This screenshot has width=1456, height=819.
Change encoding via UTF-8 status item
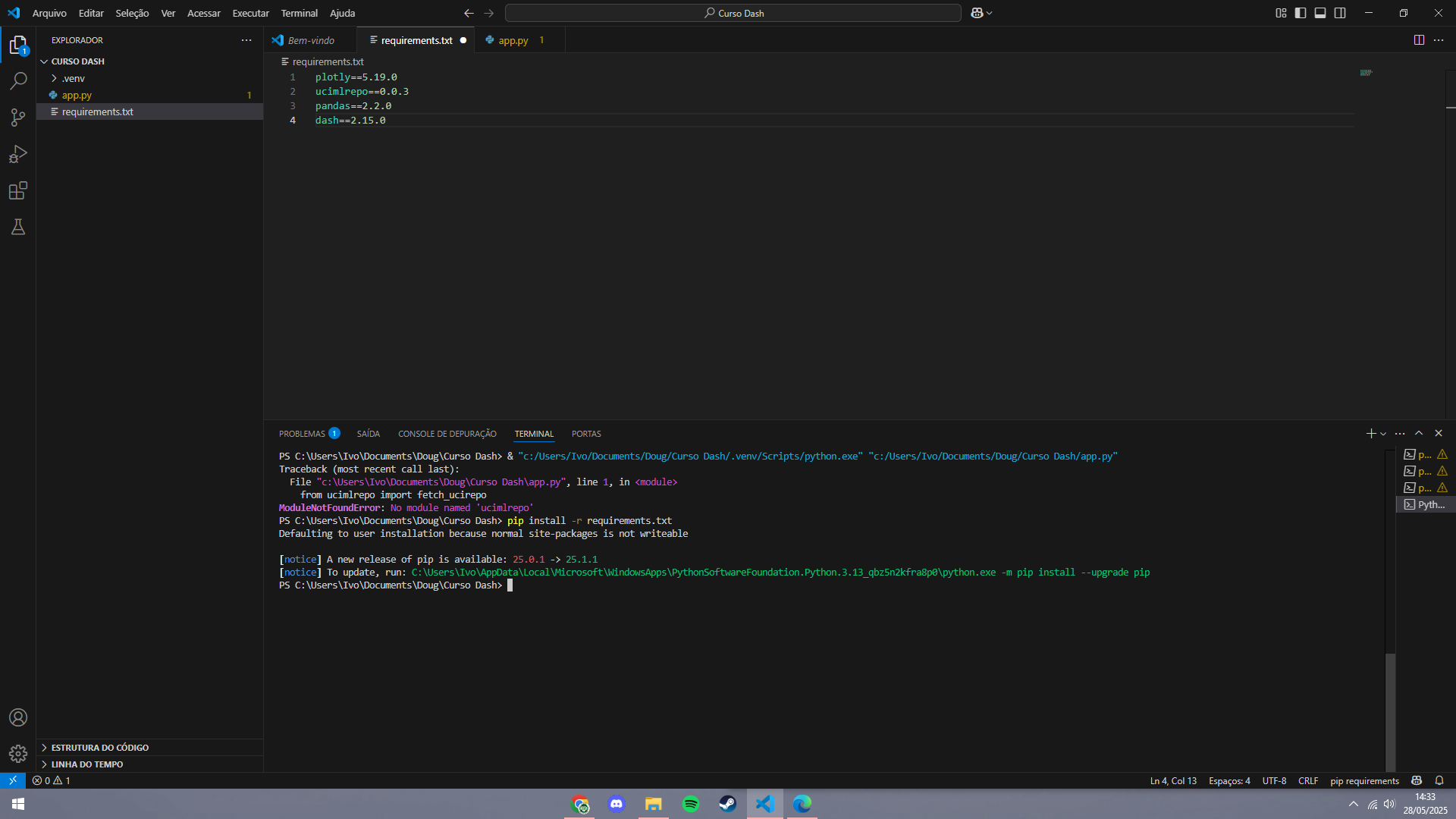click(x=1274, y=780)
